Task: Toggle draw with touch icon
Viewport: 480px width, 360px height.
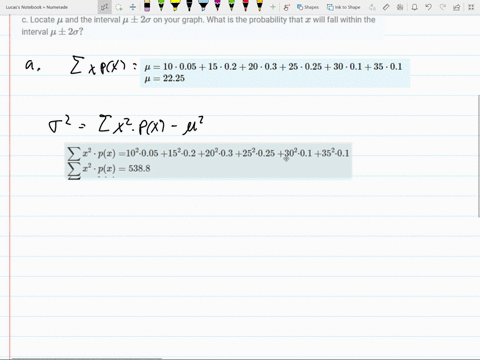Action: click(x=286, y=7)
